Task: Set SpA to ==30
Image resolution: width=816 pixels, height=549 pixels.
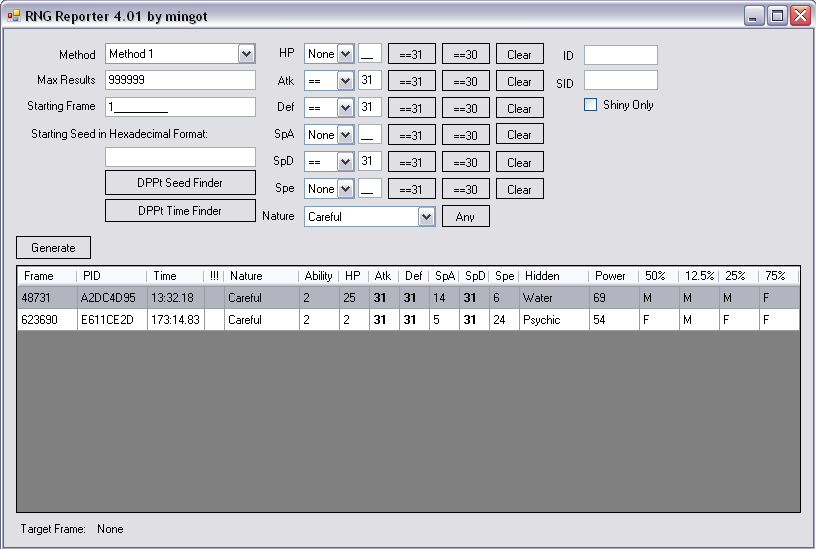Action: point(466,135)
